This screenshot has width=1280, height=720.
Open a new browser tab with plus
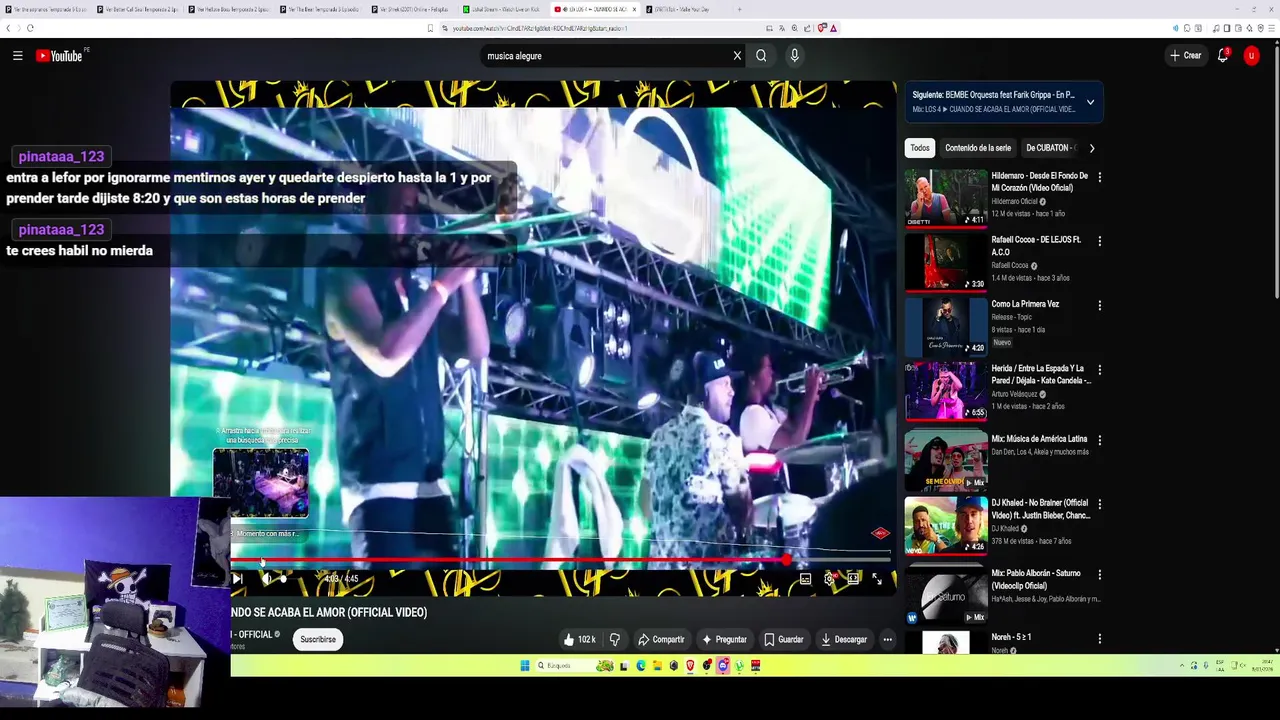[739, 9]
